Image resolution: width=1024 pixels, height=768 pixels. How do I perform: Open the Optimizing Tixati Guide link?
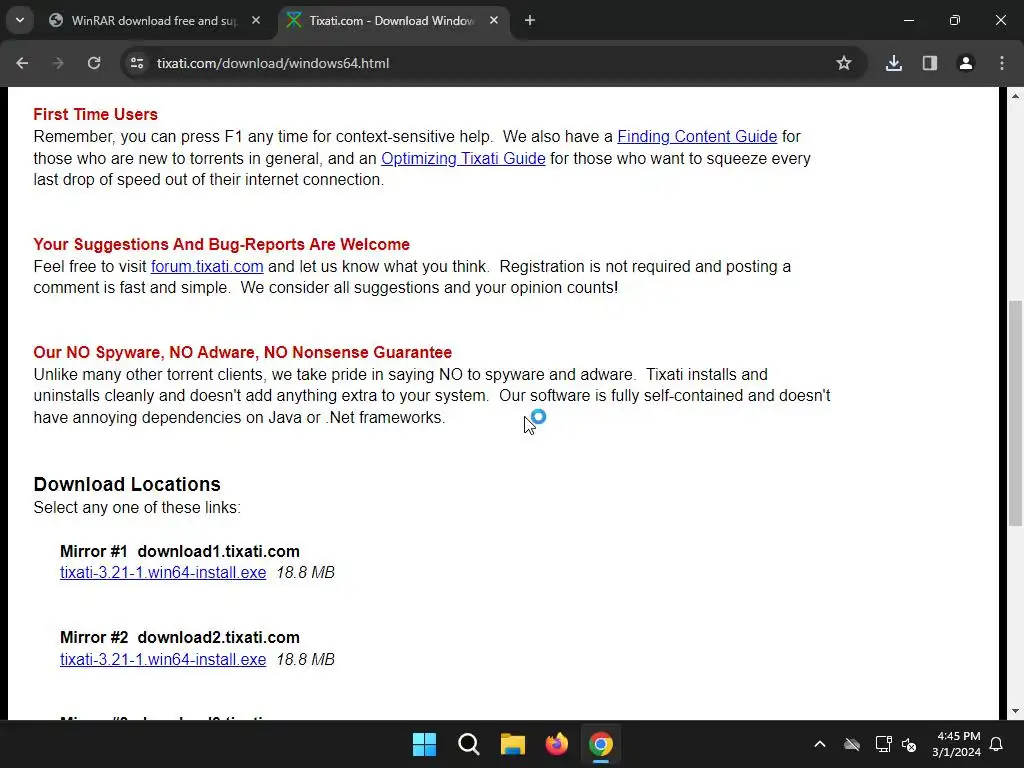463,159
